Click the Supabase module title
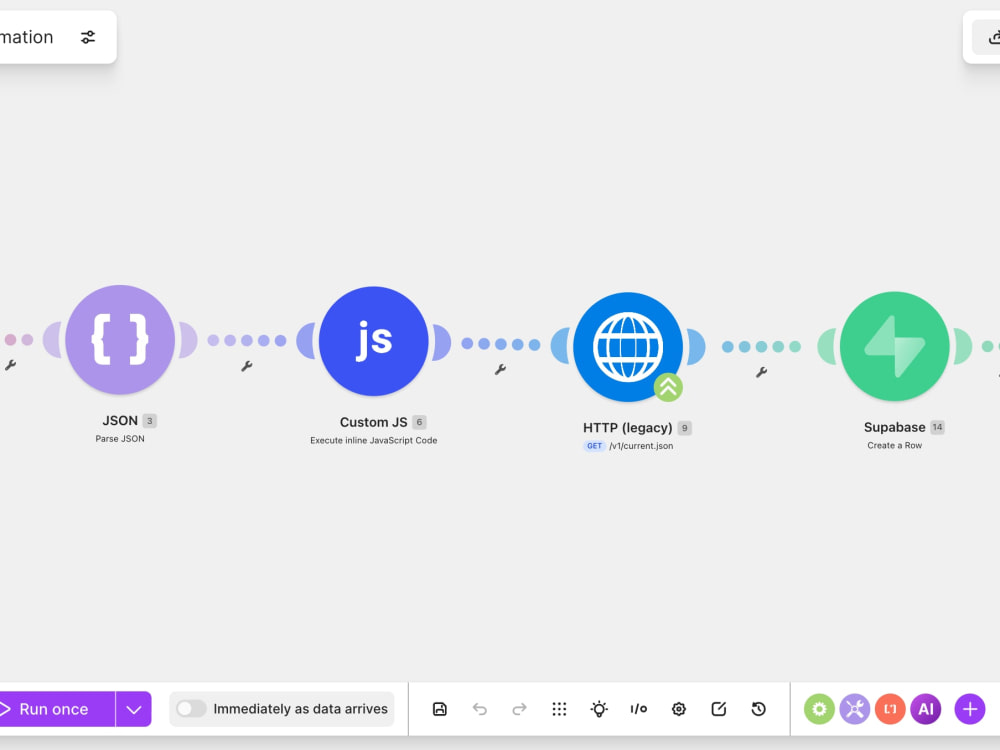 (895, 427)
